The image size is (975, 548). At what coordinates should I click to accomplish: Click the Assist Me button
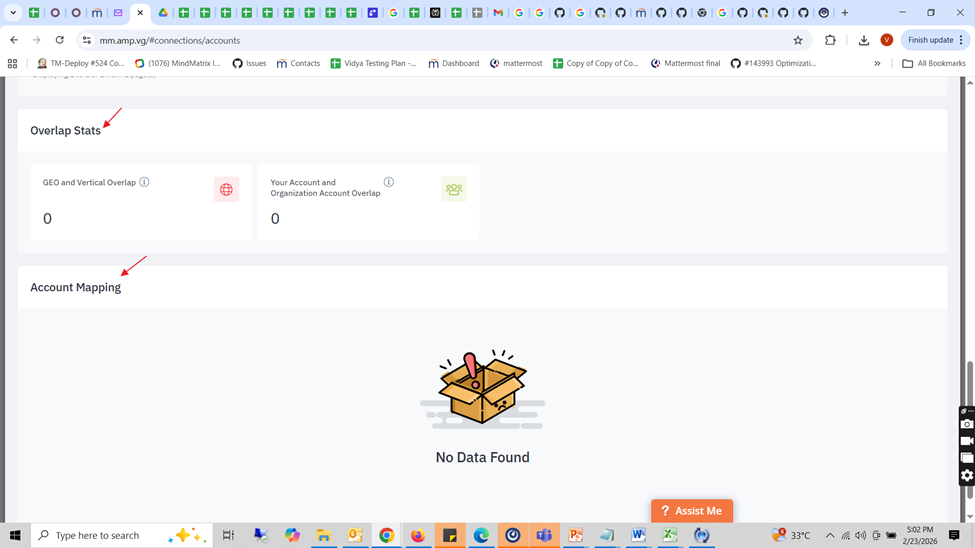tap(692, 511)
